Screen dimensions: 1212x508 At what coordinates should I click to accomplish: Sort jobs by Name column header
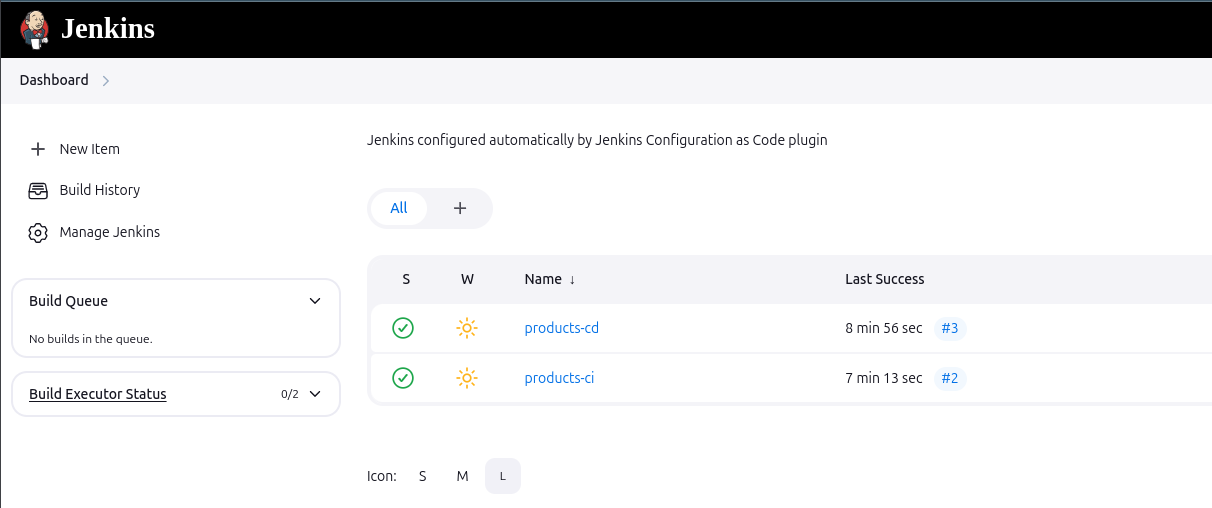click(x=550, y=279)
